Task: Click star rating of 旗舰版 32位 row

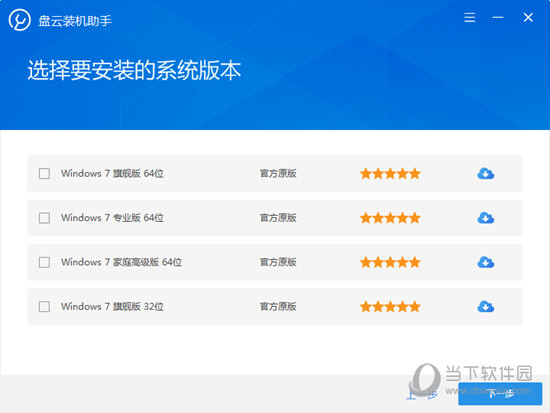Action: [390, 307]
